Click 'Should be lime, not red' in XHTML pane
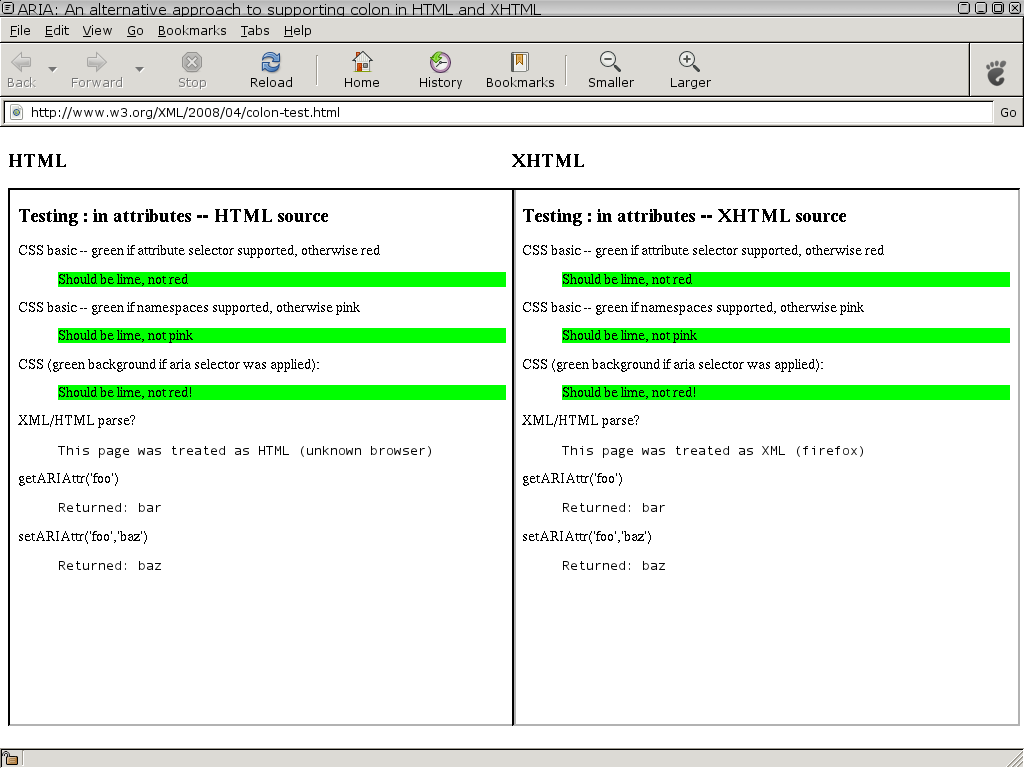1024x768 pixels. click(x=627, y=280)
